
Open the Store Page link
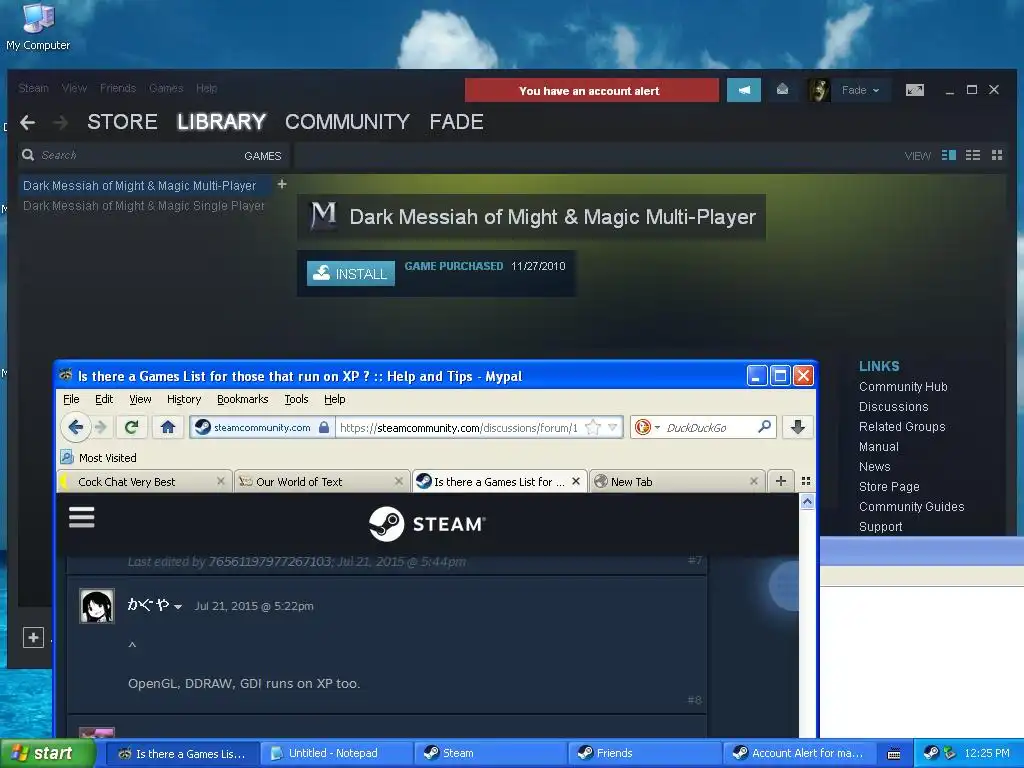point(889,487)
